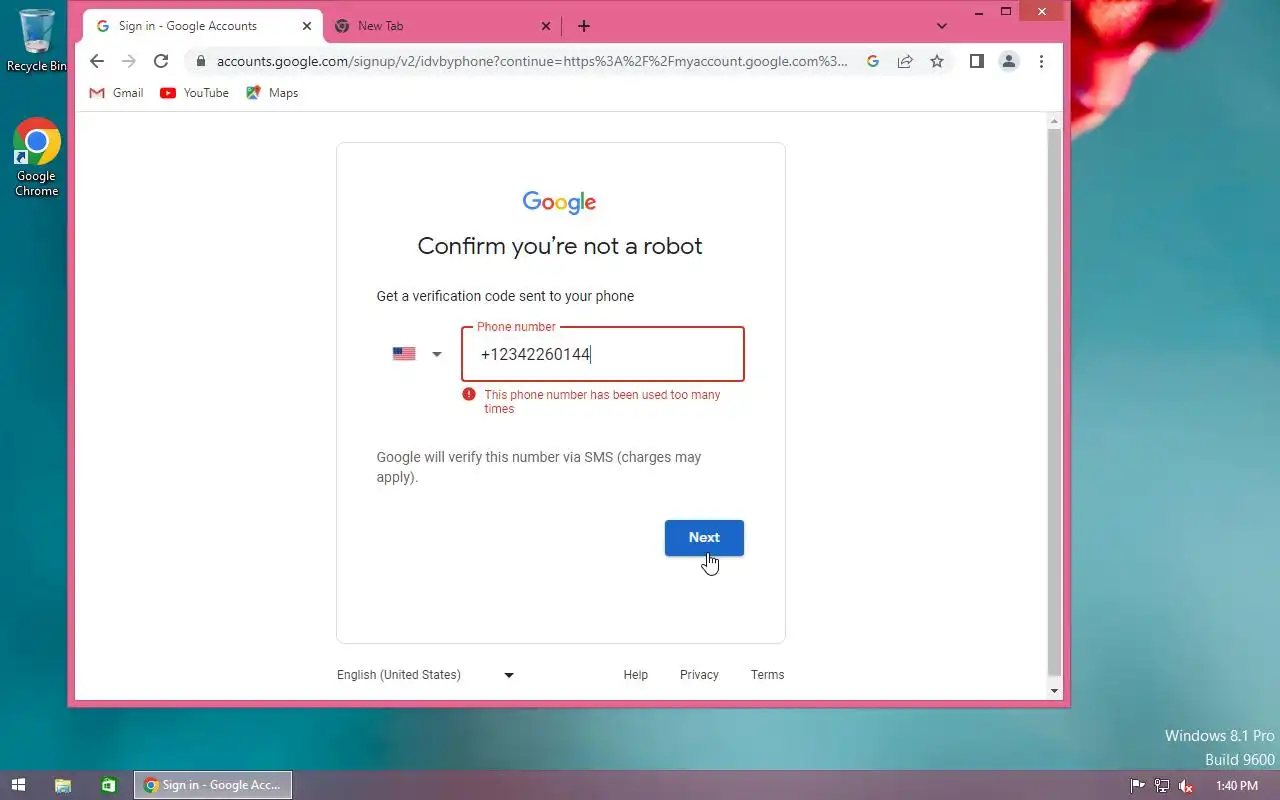This screenshot has height=800, width=1280.
Task: Go back using the browser back arrow
Action: [96, 61]
